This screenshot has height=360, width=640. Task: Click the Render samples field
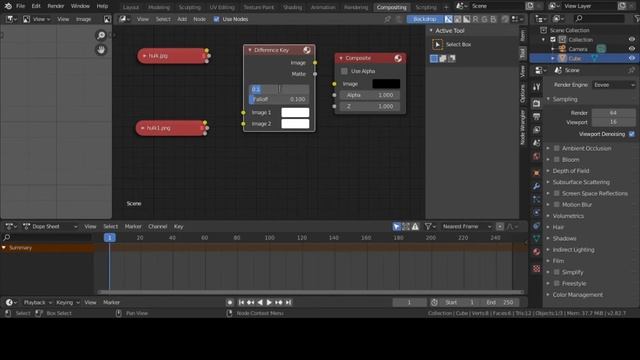(613, 113)
